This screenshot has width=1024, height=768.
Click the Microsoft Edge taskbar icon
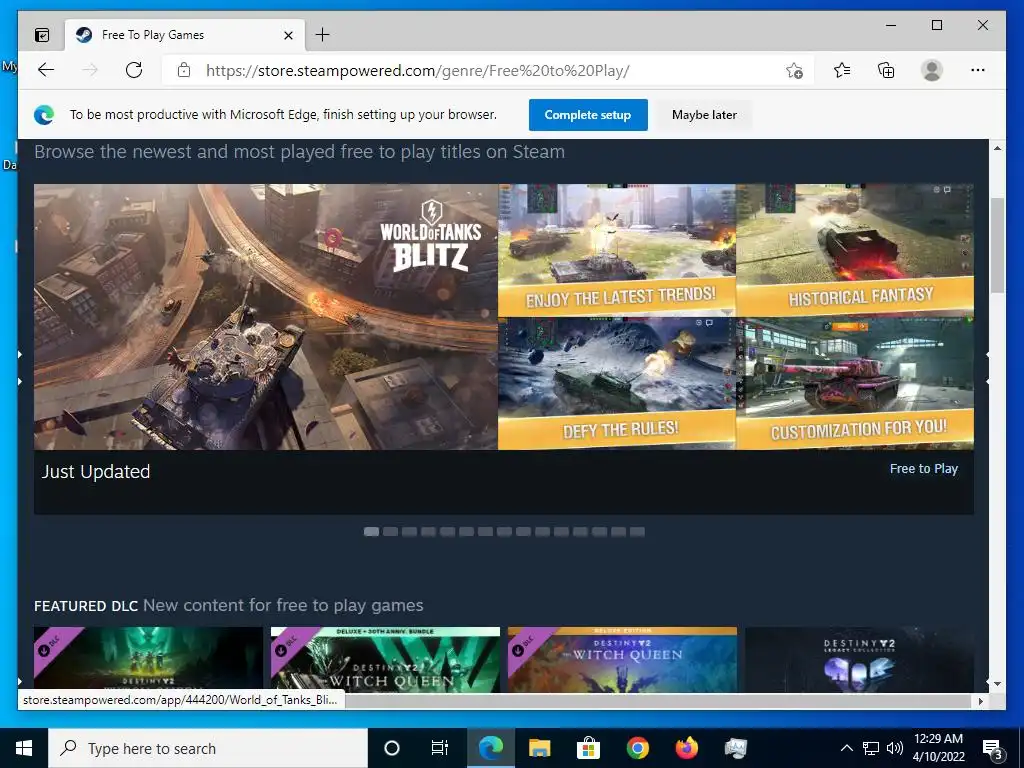(490, 748)
